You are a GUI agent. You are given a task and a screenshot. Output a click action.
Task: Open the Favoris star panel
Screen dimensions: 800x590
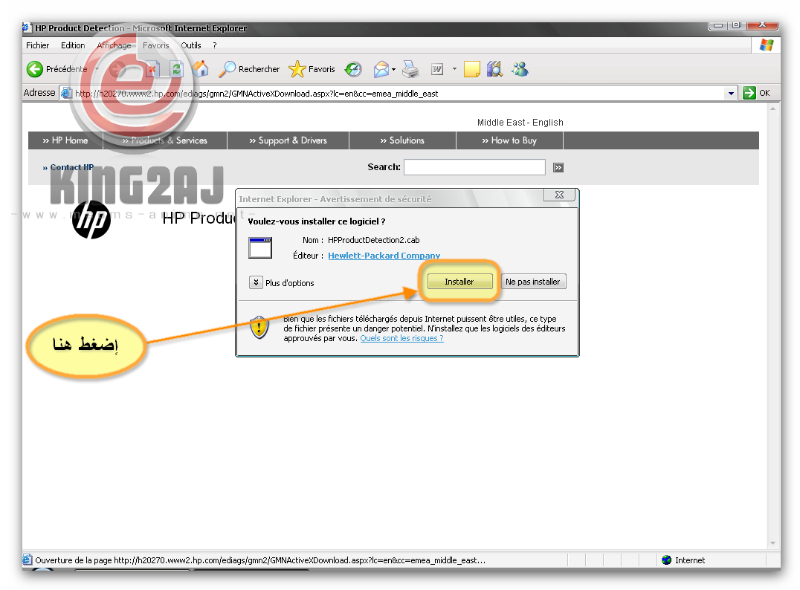coord(312,69)
